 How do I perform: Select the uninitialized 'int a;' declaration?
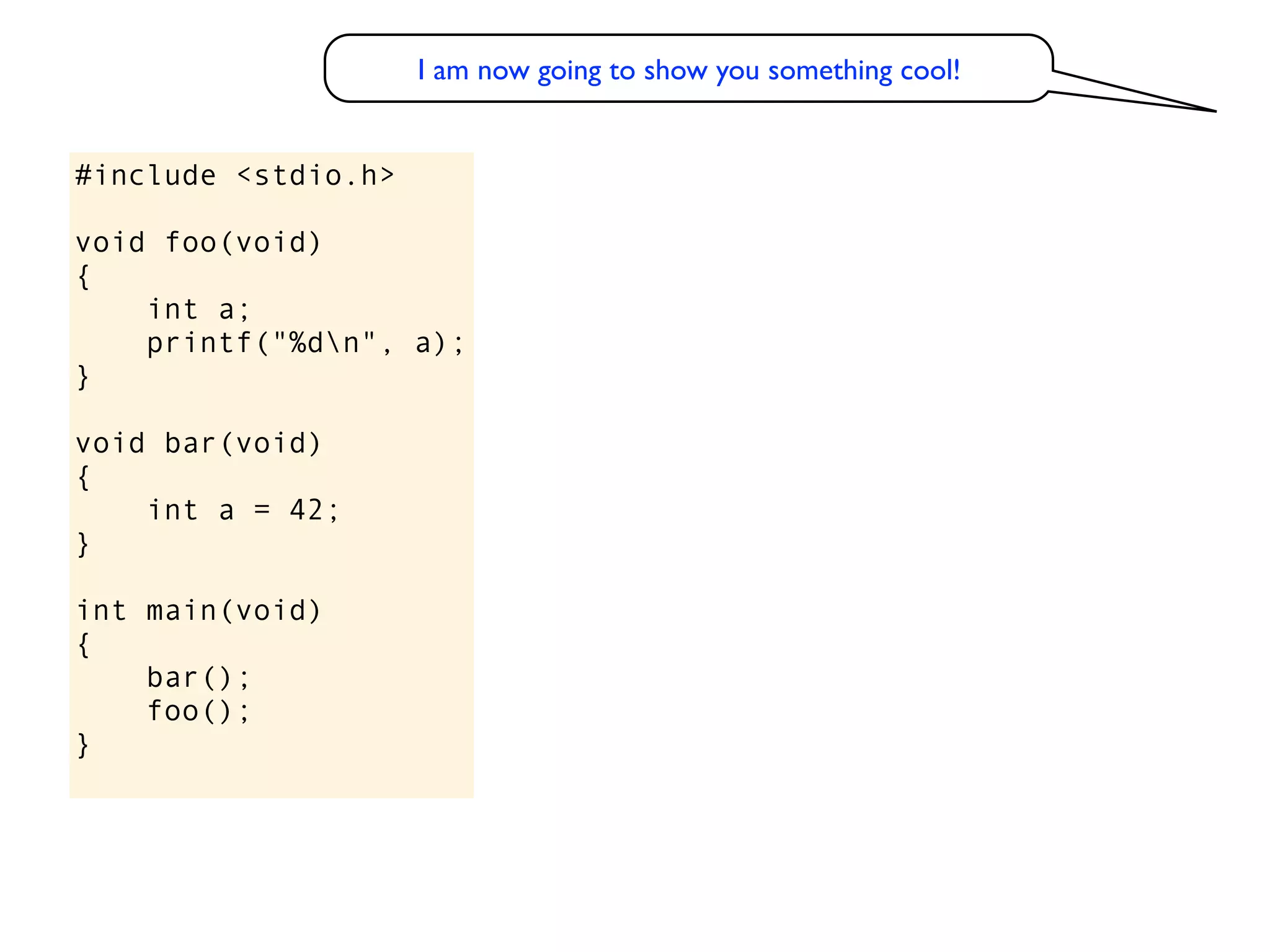point(198,310)
